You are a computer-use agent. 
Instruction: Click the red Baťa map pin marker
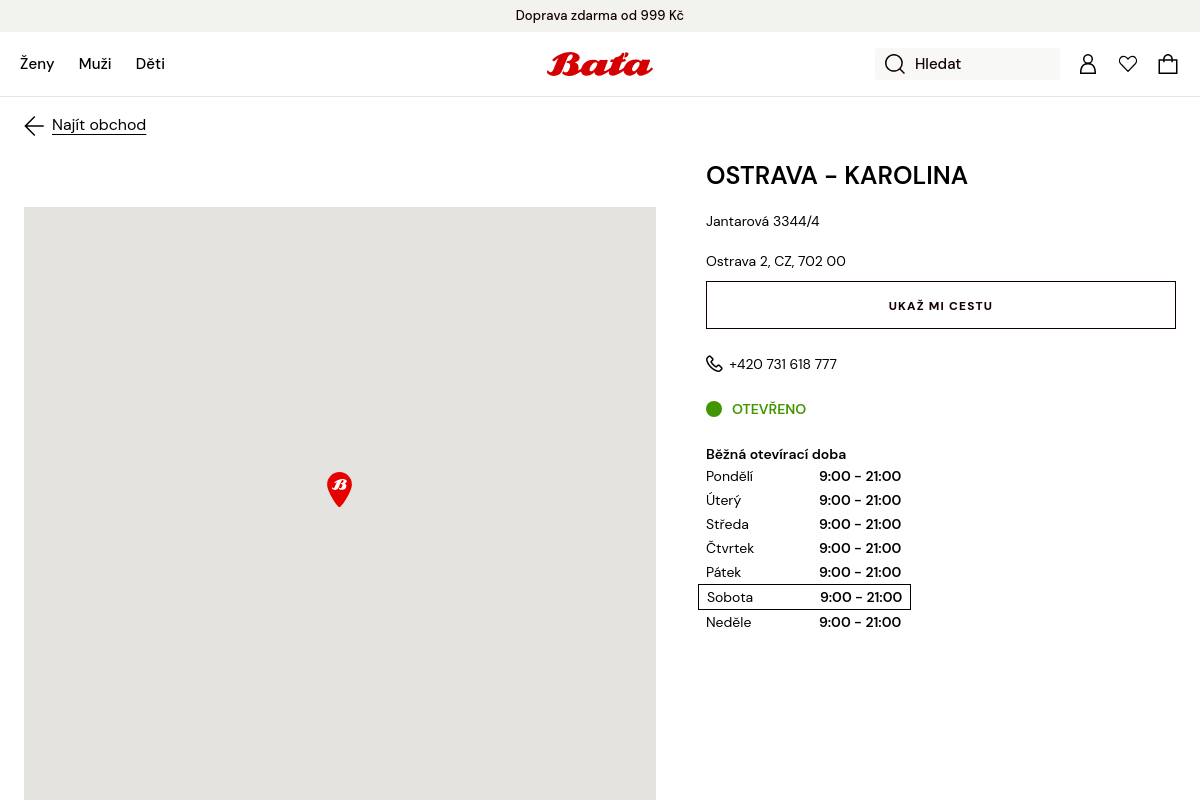tap(340, 489)
